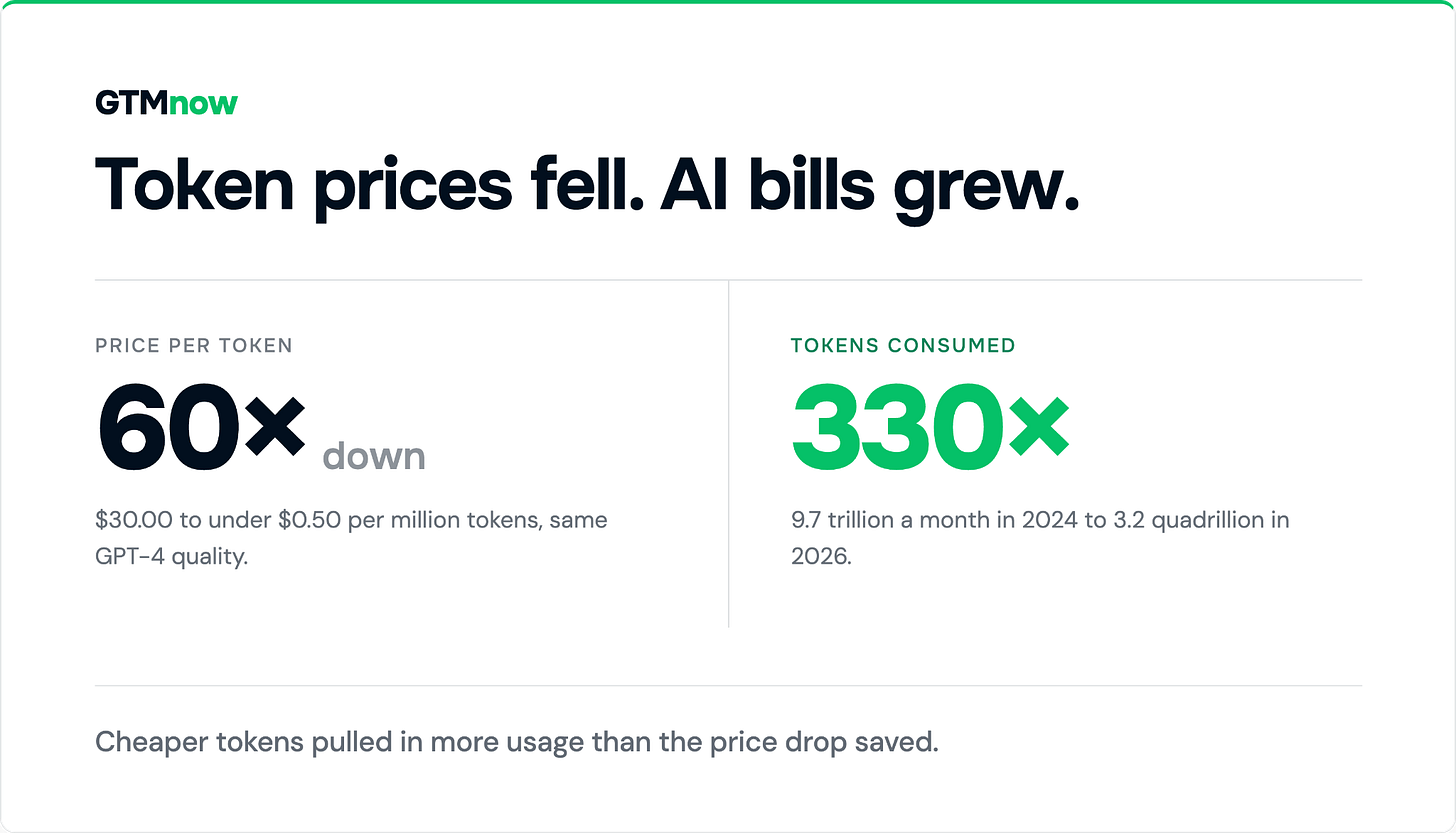The image size is (1456, 833).
Task: Click the green accent bar atop card
Action: (x=728, y=2)
